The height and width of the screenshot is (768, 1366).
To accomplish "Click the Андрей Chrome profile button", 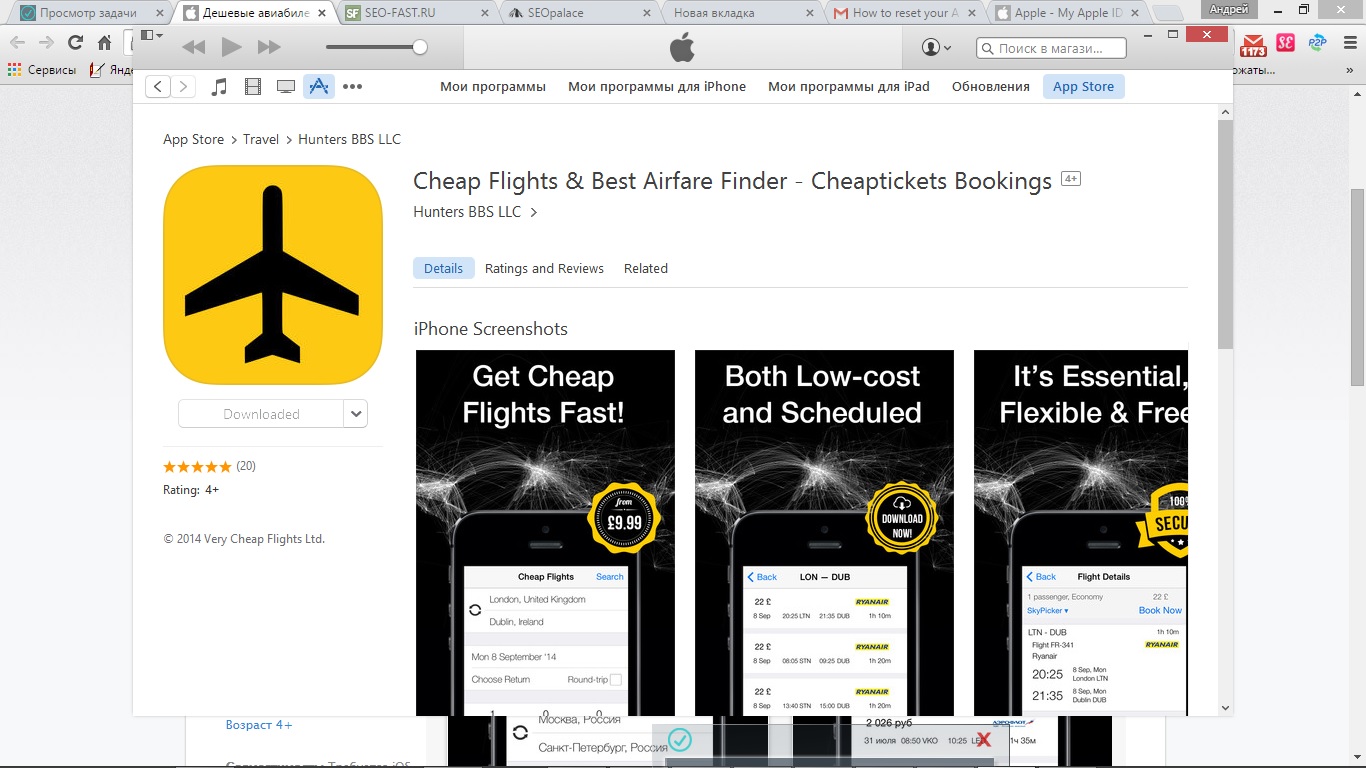I will [x=1229, y=9].
